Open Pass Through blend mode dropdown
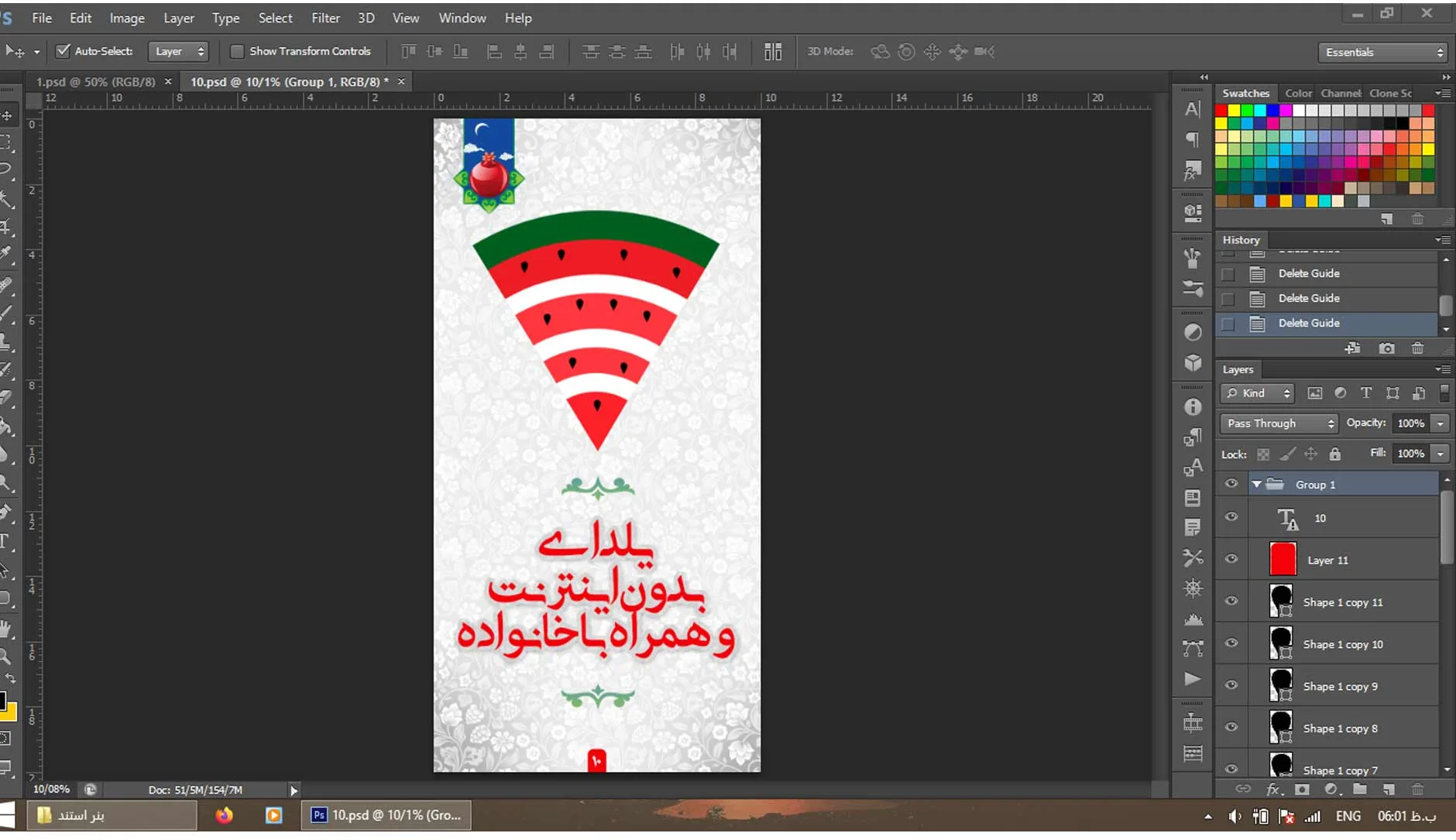 [x=1279, y=423]
